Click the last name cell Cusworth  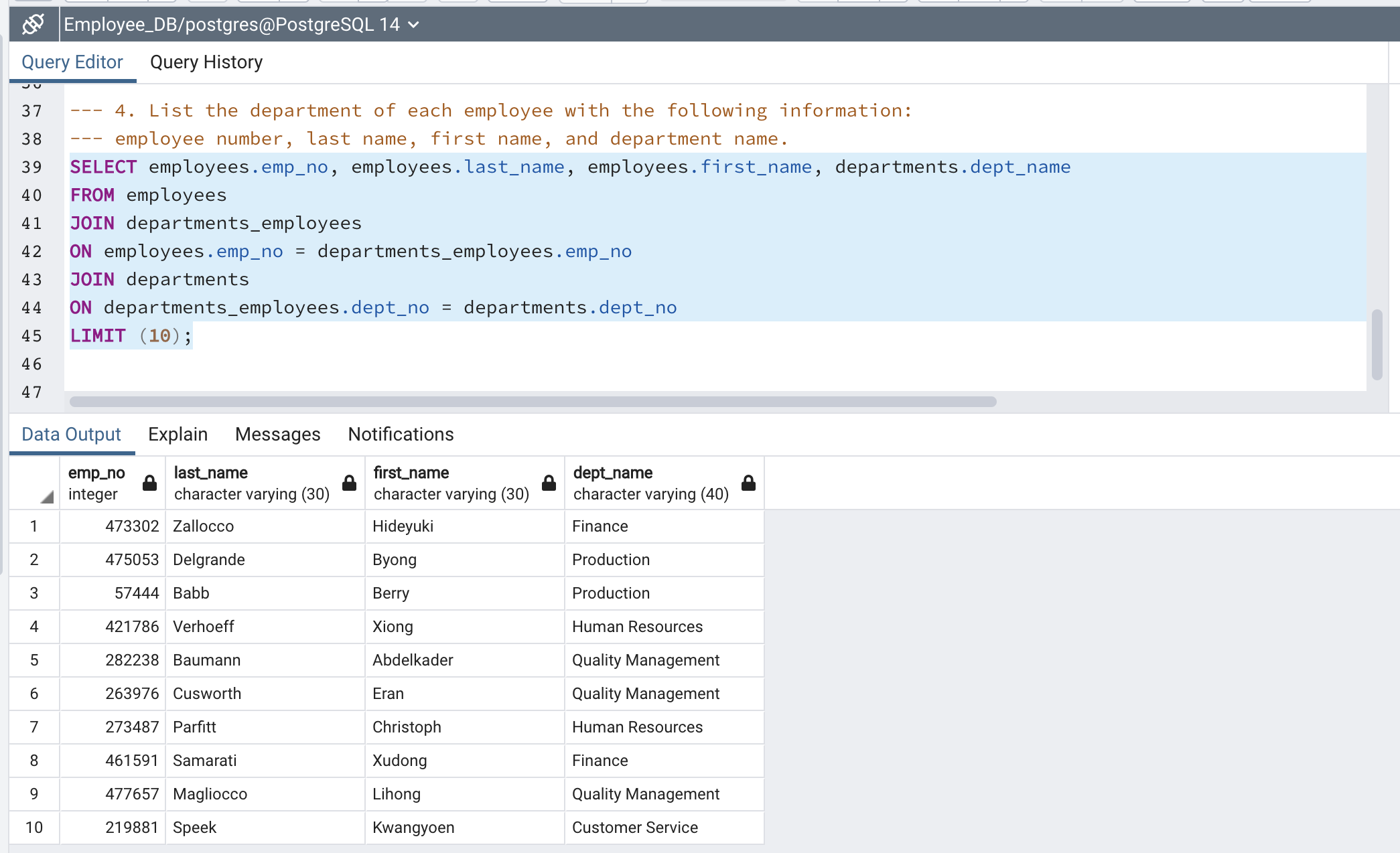(x=265, y=694)
